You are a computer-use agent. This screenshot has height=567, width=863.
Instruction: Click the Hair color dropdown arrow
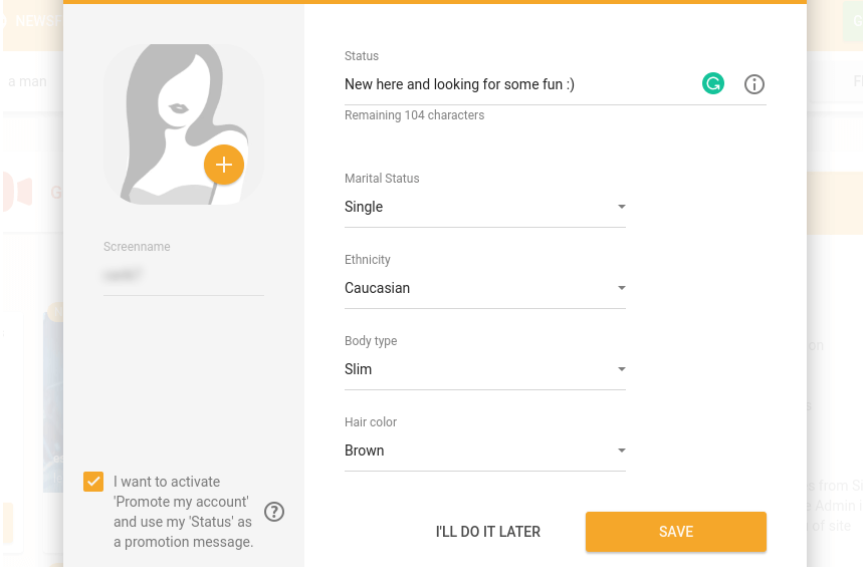pos(621,451)
